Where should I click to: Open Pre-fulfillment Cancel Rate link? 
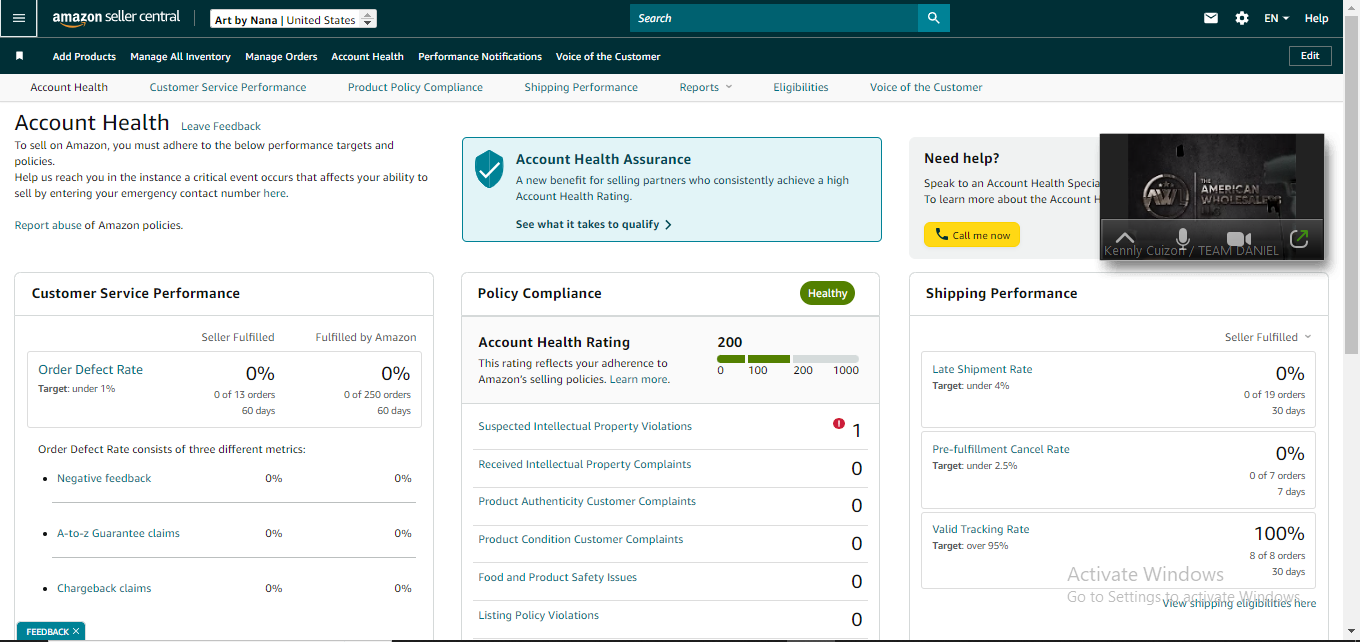[1001, 449]
